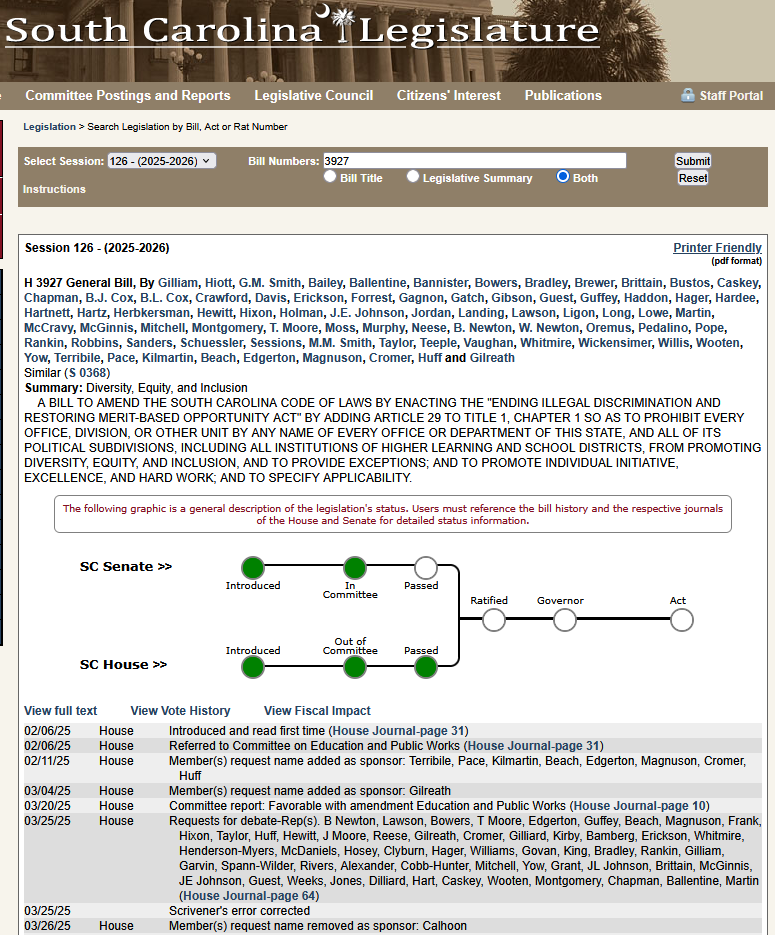This screenshot has width=775, height=935.
Task: Open sponsor Erickson's link
Action: pos(320,298)
